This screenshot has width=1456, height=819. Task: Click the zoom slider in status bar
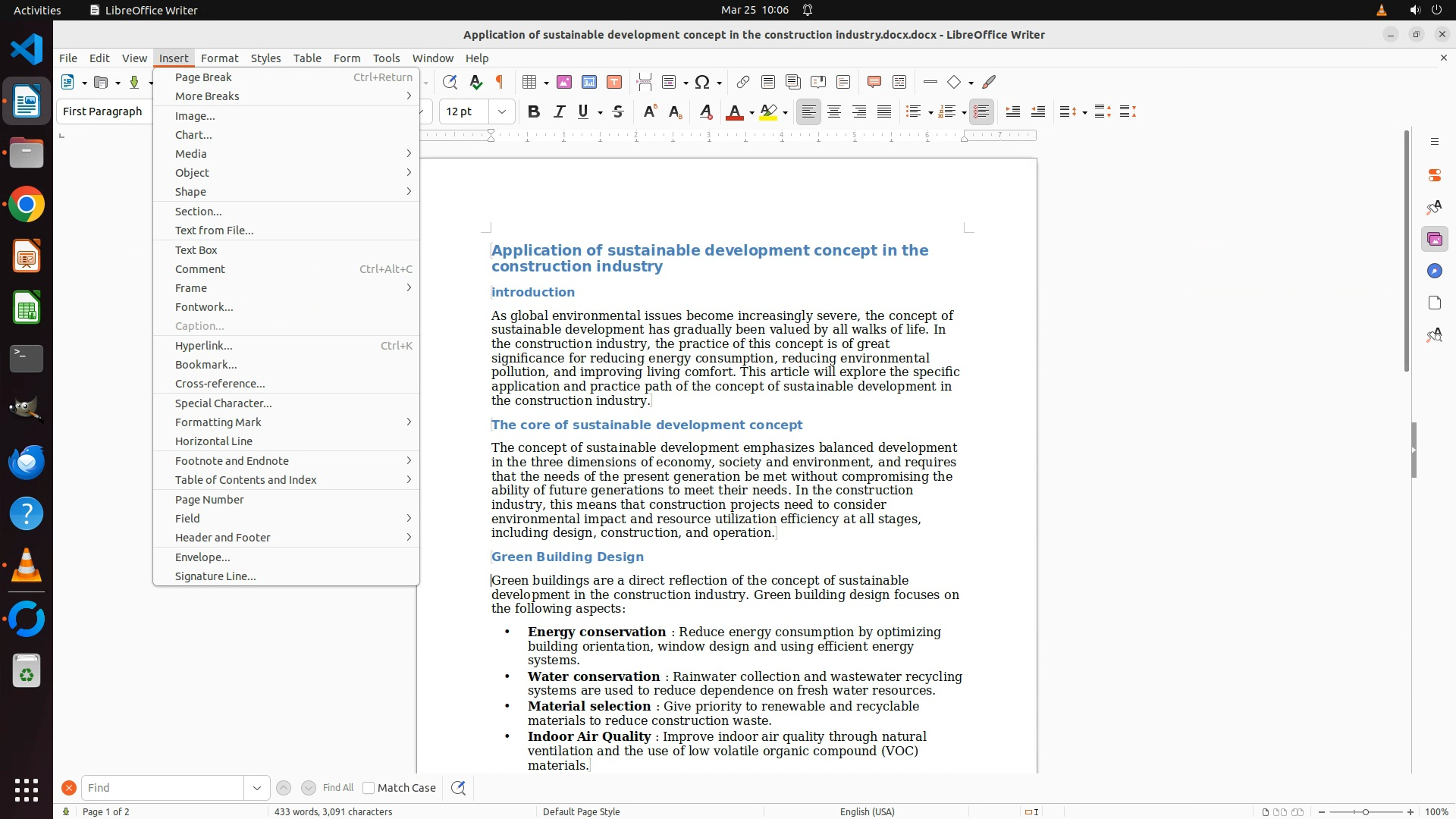click(x=1366, y=811)
